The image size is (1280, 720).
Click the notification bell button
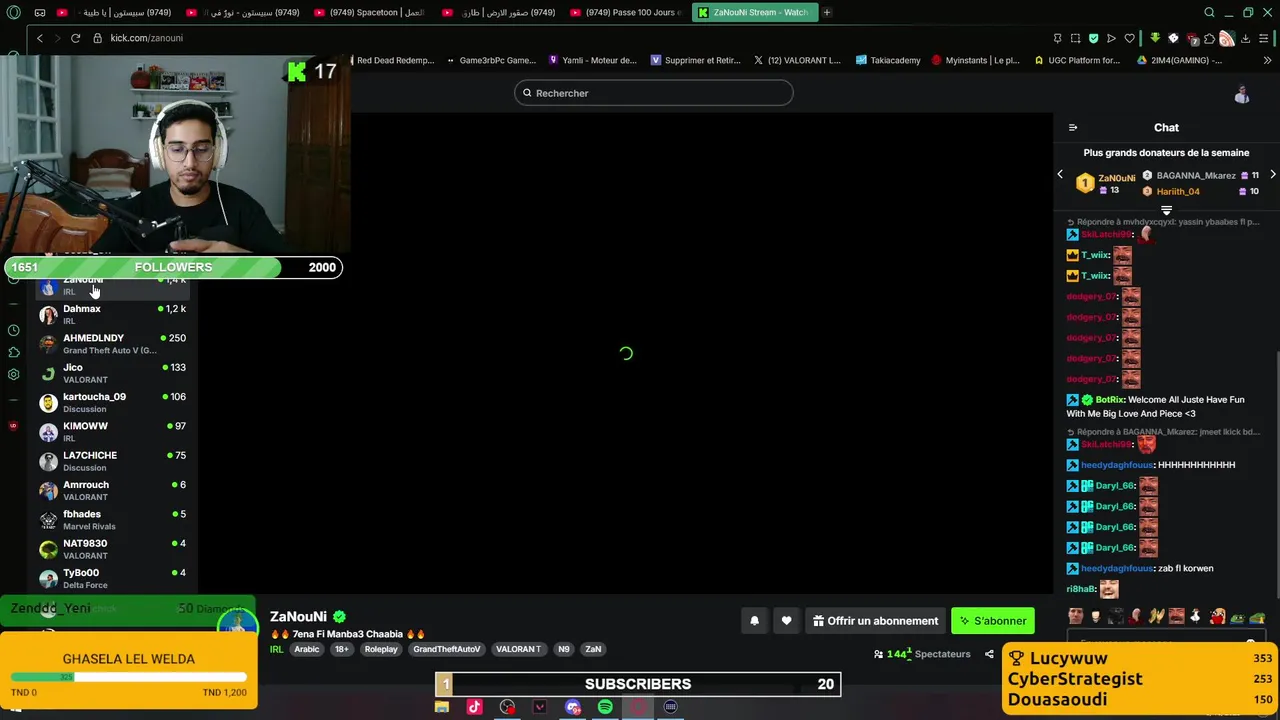point(754,621)
